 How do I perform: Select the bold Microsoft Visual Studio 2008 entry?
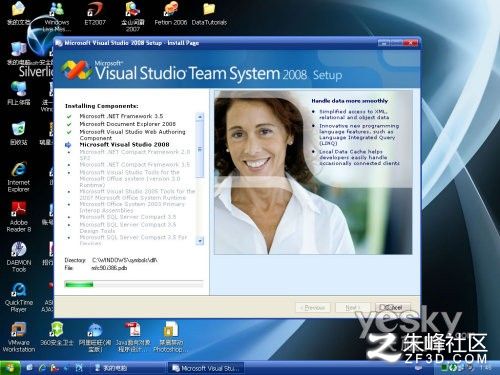(x=124, y=144)
